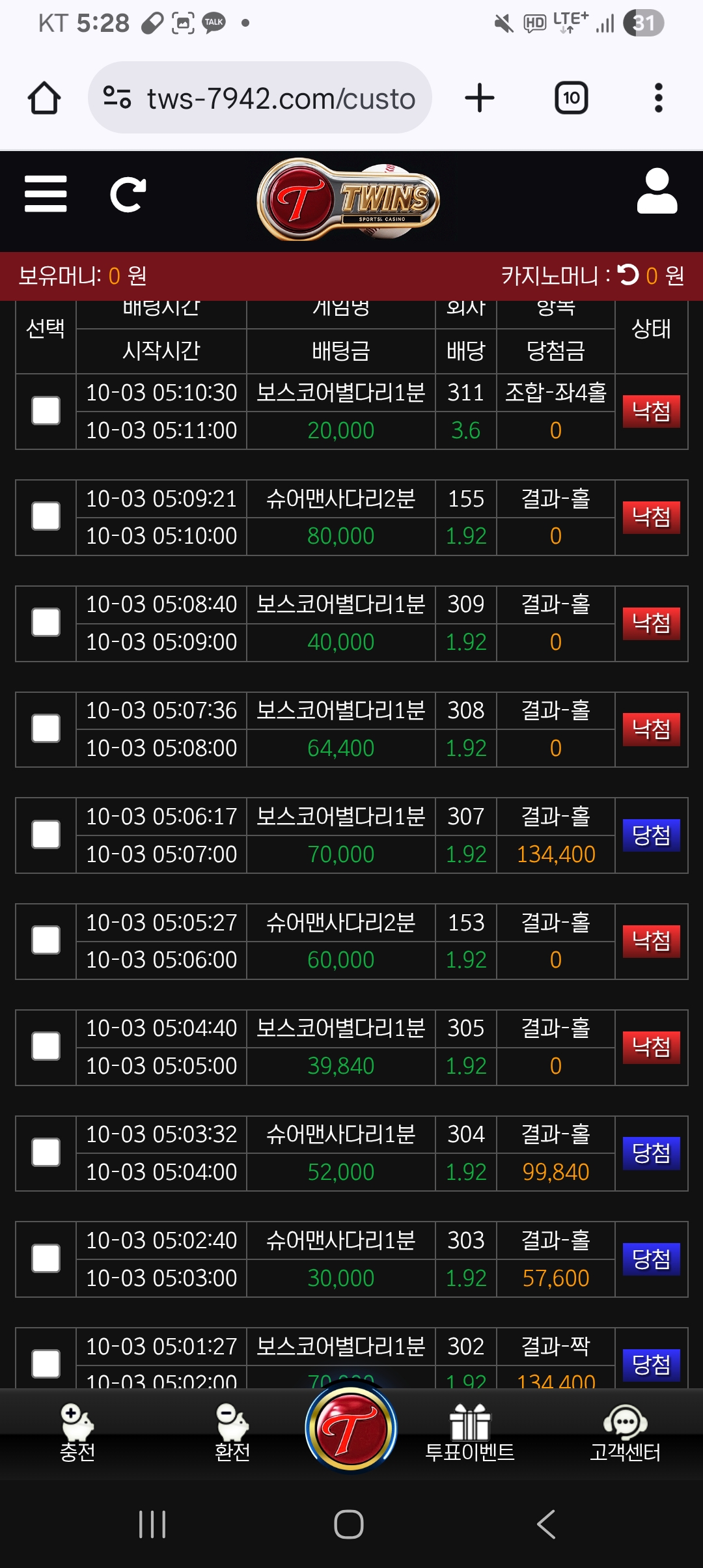Image resolution: width=703 pixels, height=1568 pixels.
Task: Open browser tab switcher showing 10
Action: (x=571, y=98)
